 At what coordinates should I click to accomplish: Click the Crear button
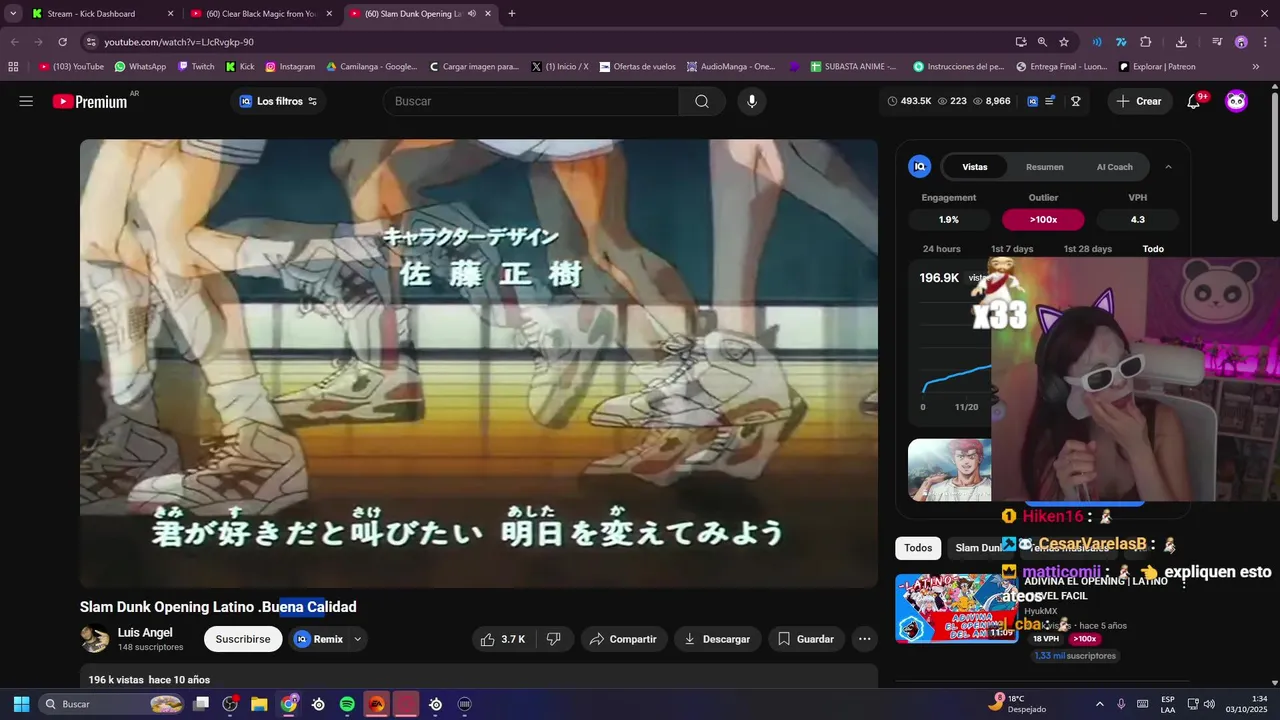tap(1139, 101)
